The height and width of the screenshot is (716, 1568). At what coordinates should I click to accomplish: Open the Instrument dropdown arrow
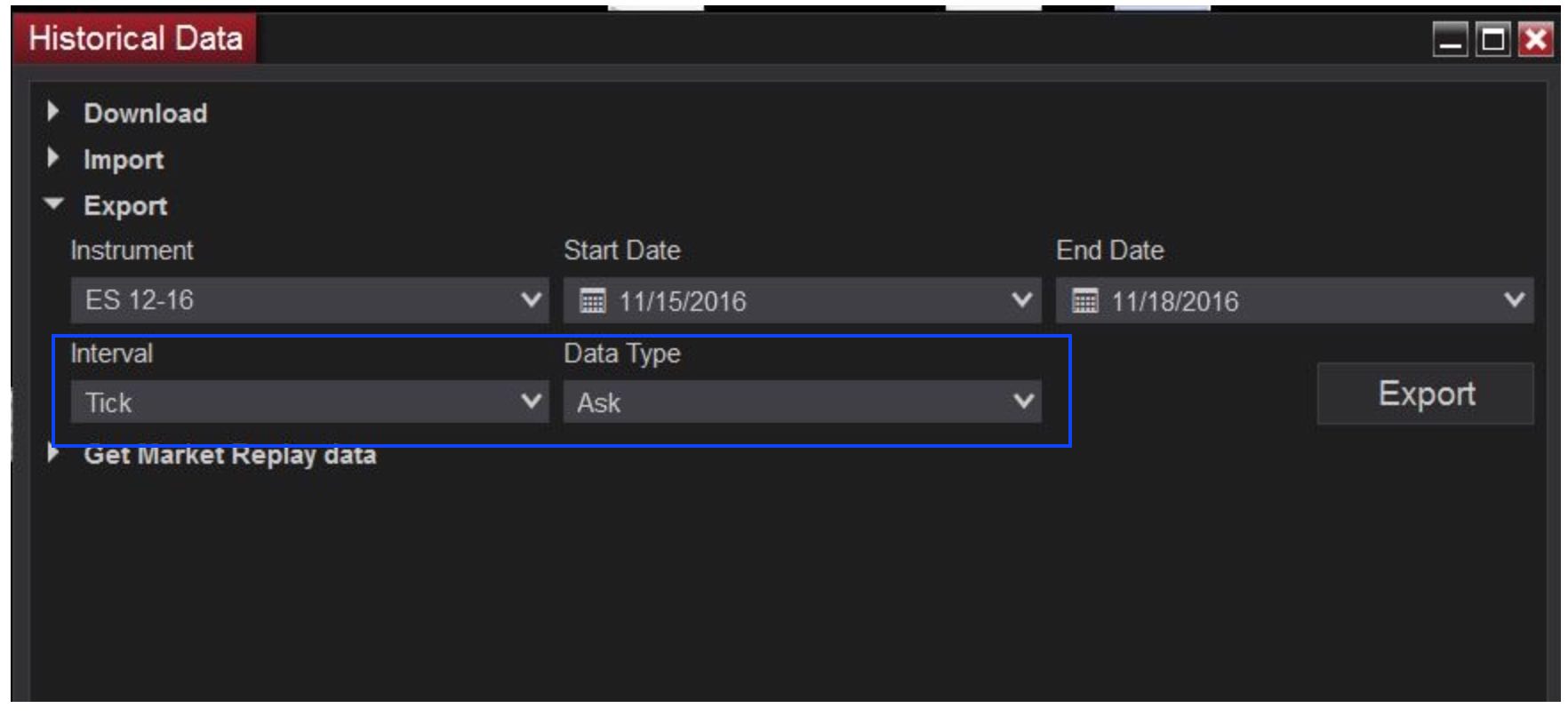[531, 300]
